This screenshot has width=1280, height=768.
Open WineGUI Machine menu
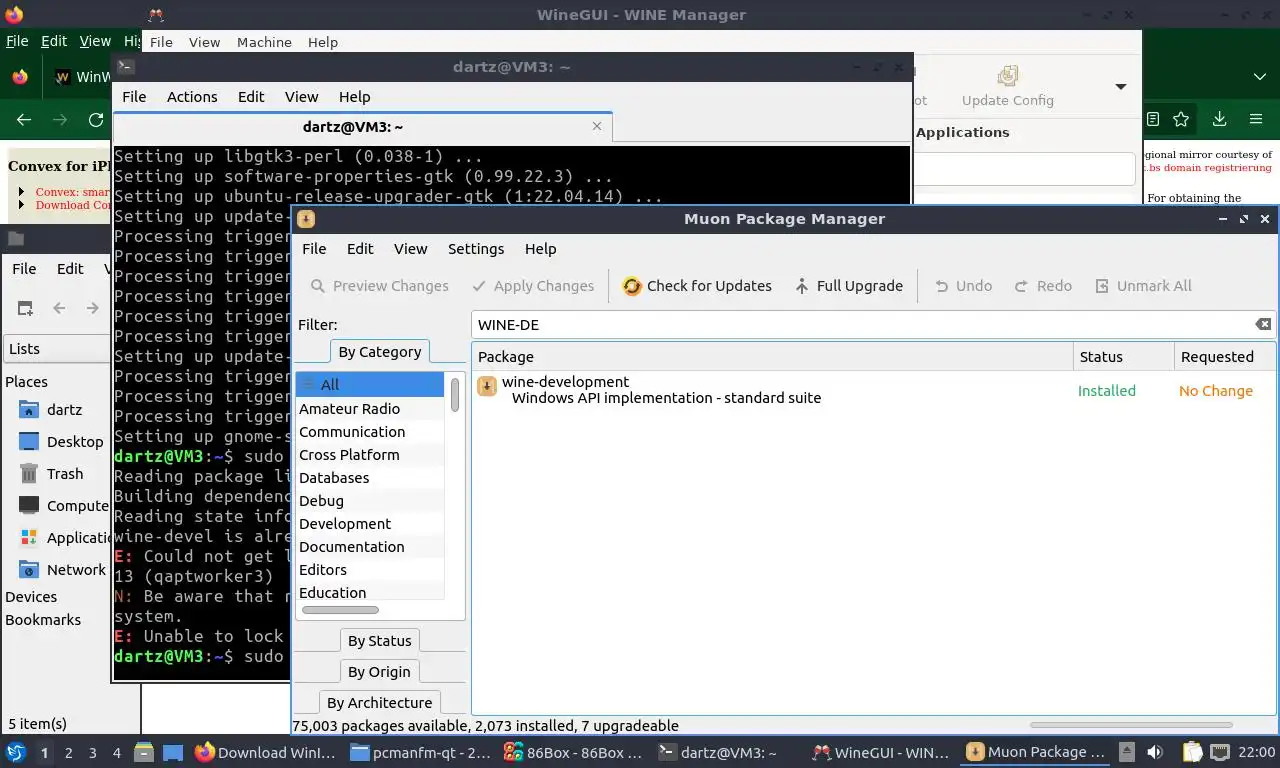coord(264,42)
